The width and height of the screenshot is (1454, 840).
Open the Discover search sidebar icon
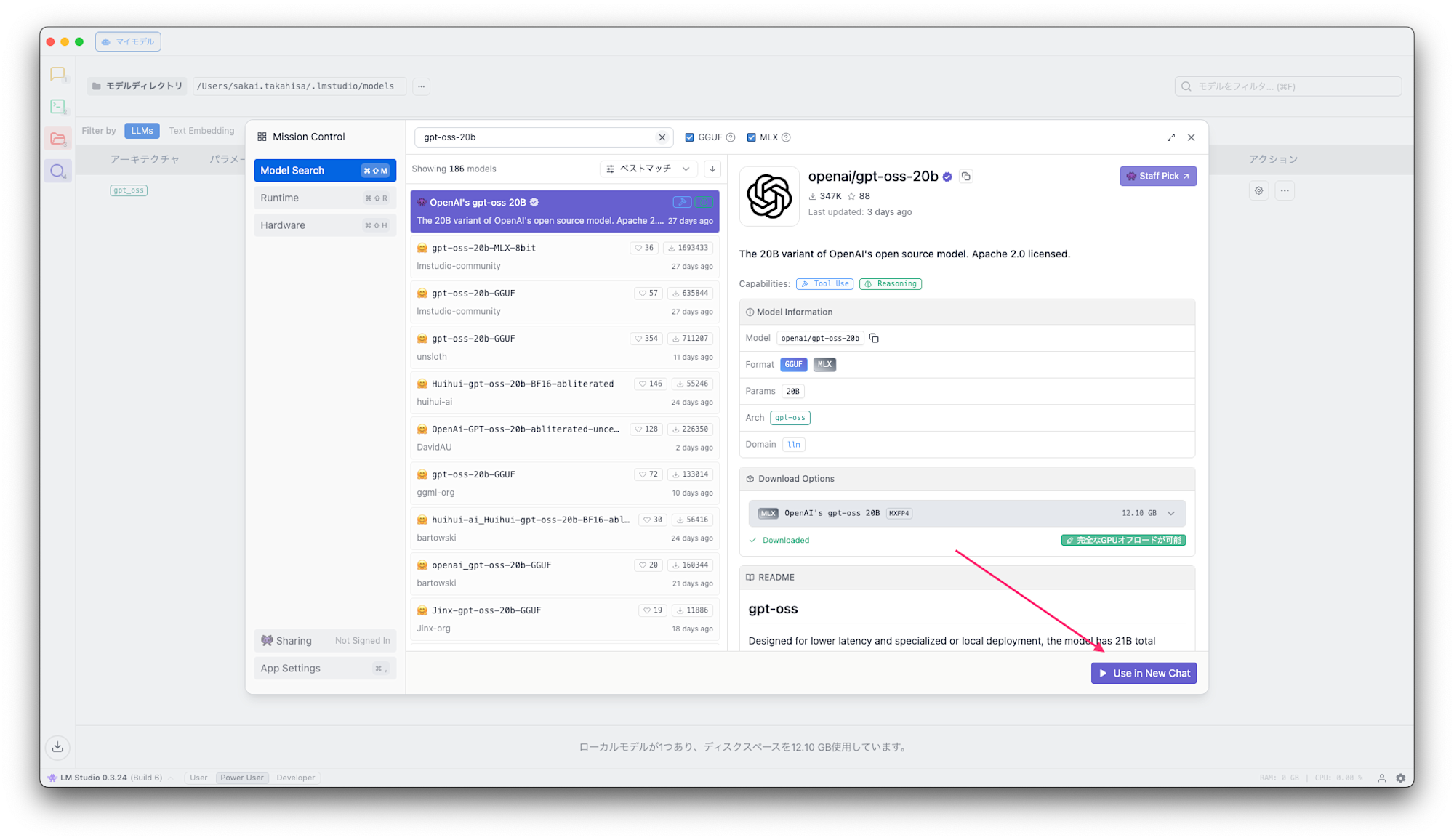[57, 171]
